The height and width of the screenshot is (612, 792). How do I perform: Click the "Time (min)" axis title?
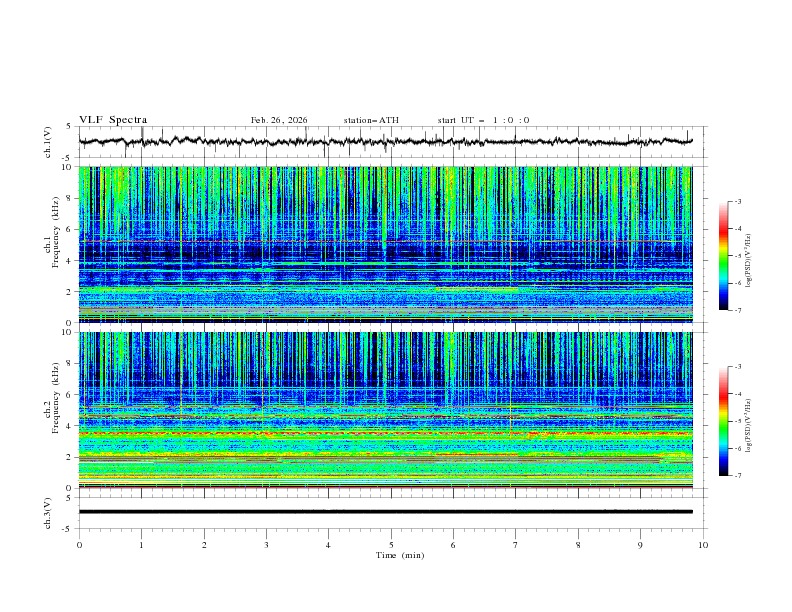click(x=400, y=555)
